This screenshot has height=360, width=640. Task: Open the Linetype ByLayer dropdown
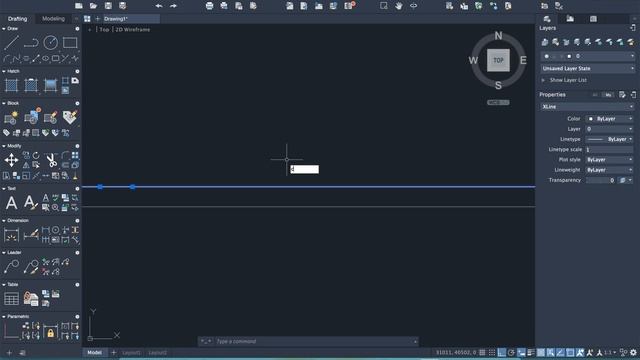tap(610, 139)
